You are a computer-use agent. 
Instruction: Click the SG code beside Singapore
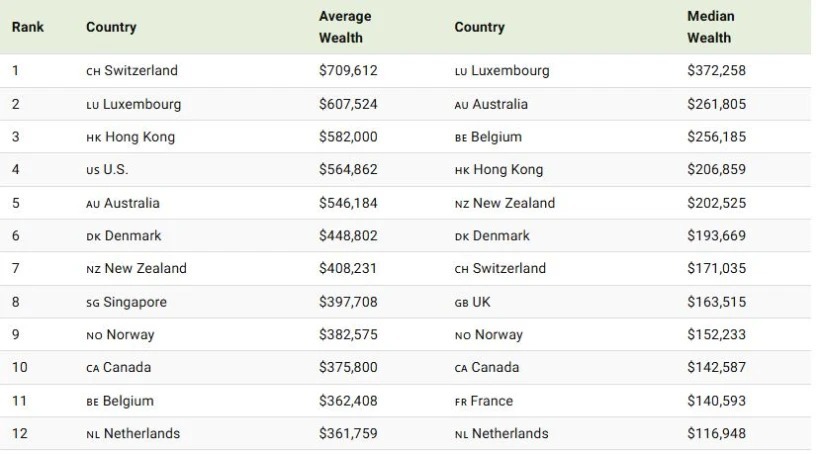click(x=93, y=303)
